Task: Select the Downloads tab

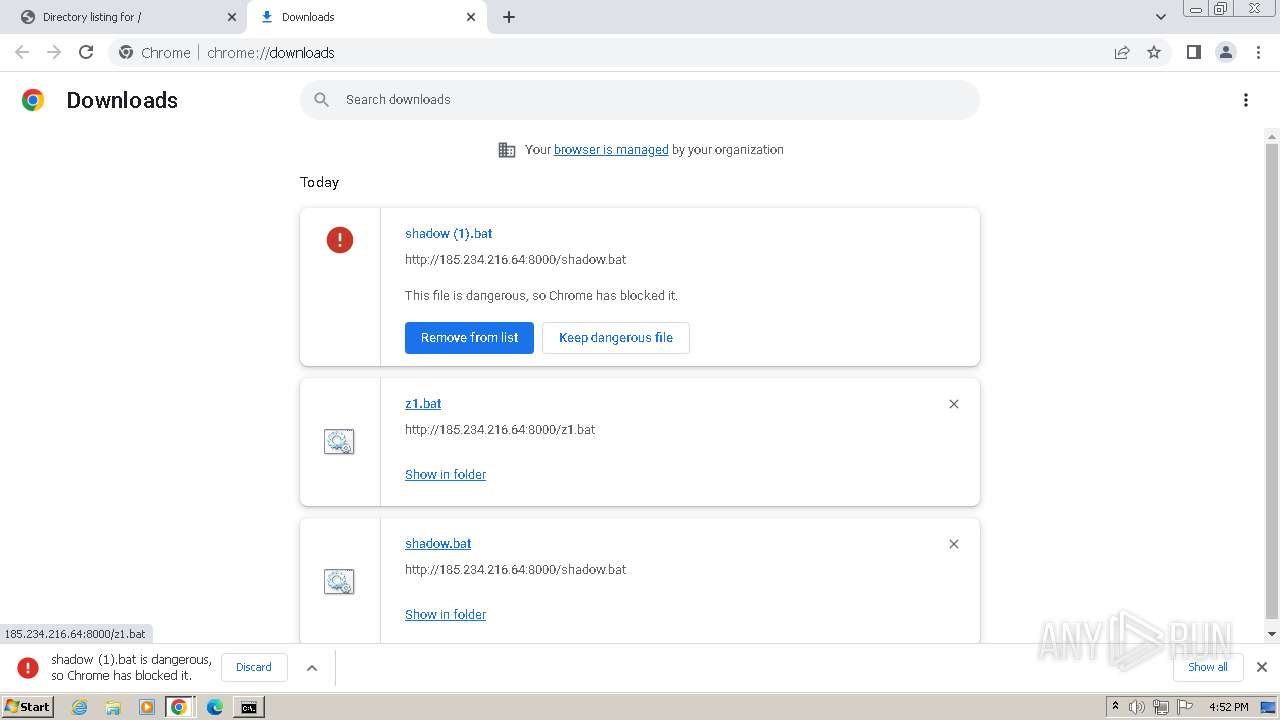Action: [365, 17]
